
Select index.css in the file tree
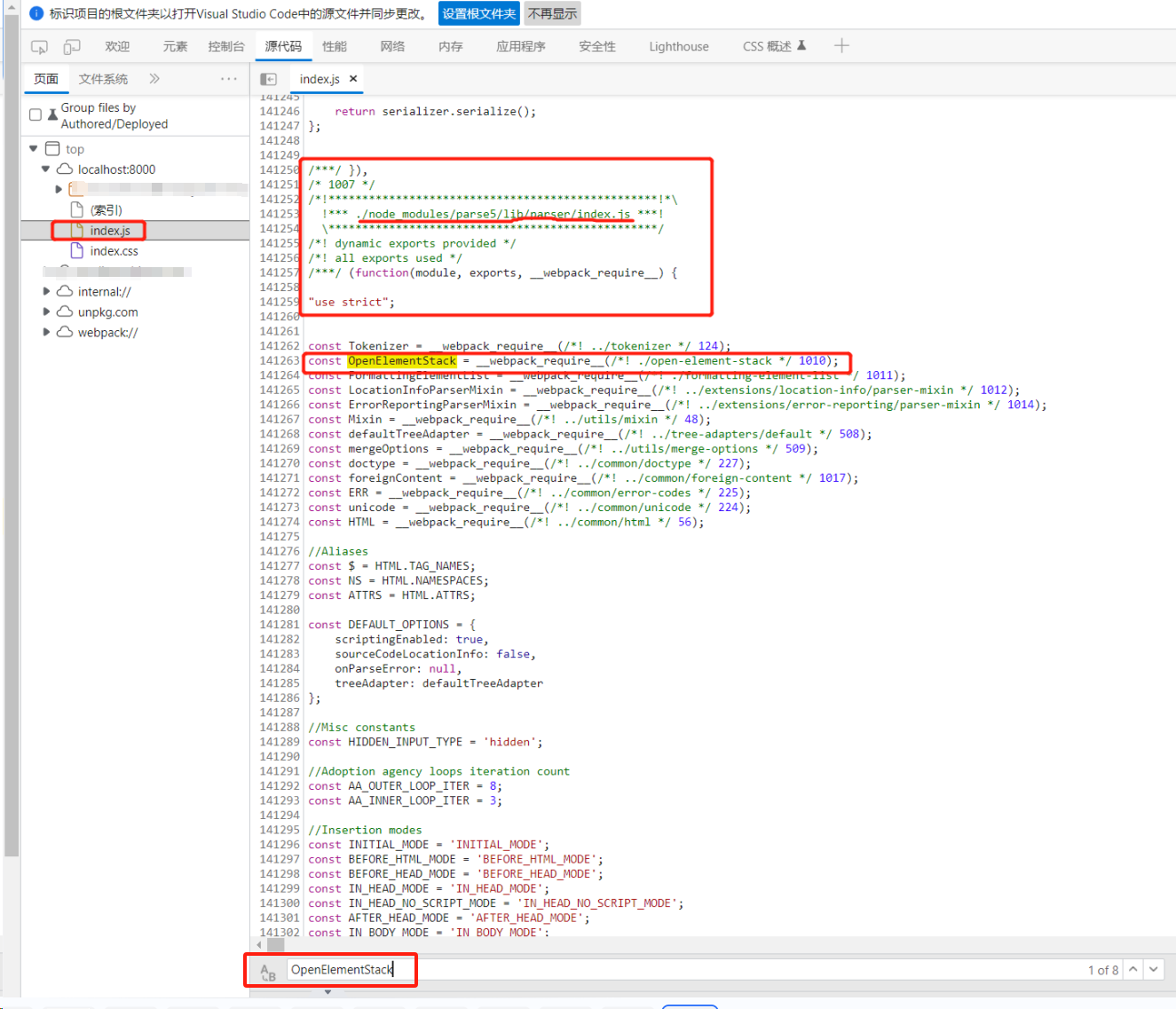pyautogui.click(x=114, y=250)
